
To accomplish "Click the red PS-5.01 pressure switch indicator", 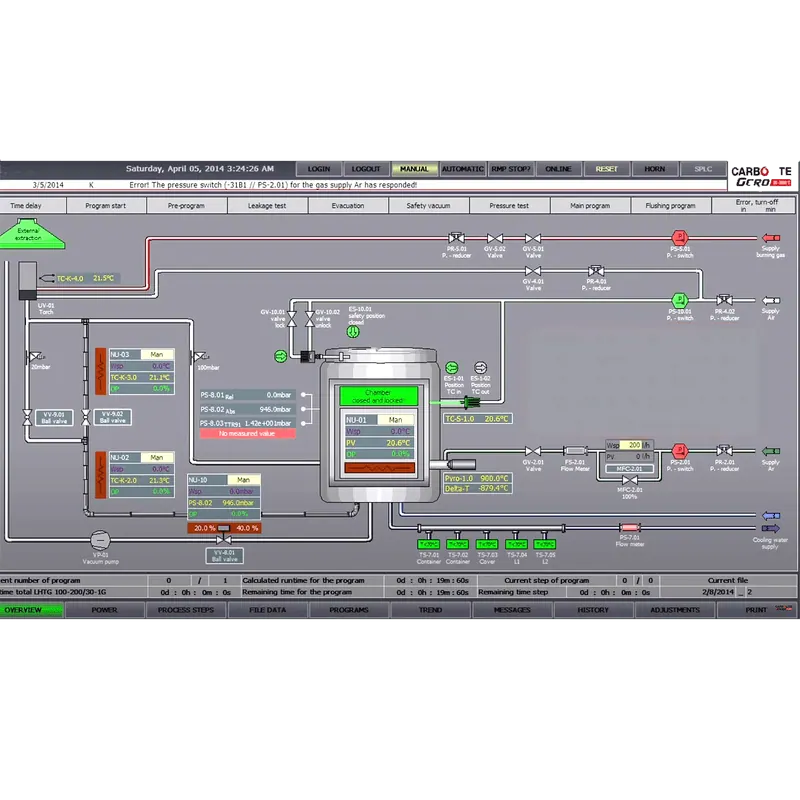I will (680, 237).
